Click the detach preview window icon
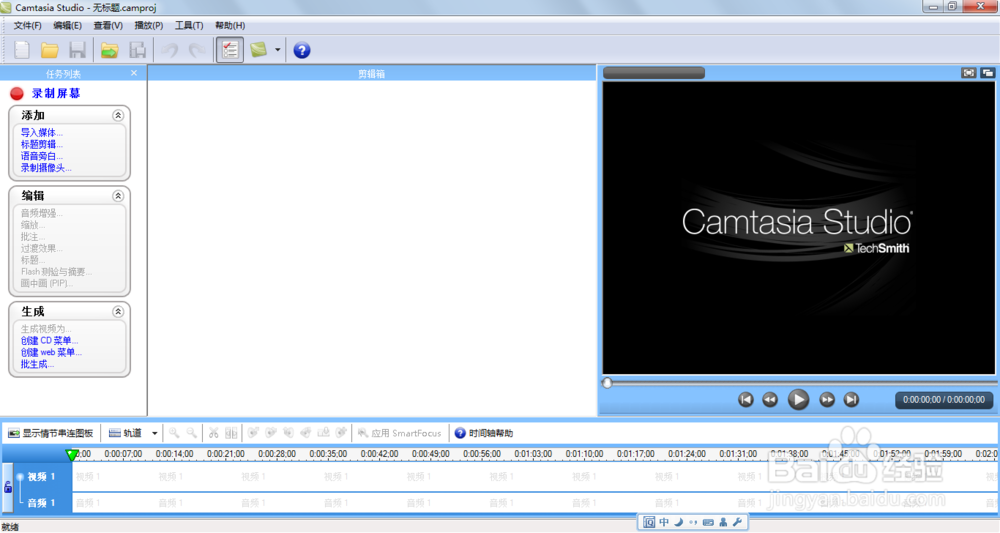The width and height of the screenshot is (1000, 533). tap(987, 73)
